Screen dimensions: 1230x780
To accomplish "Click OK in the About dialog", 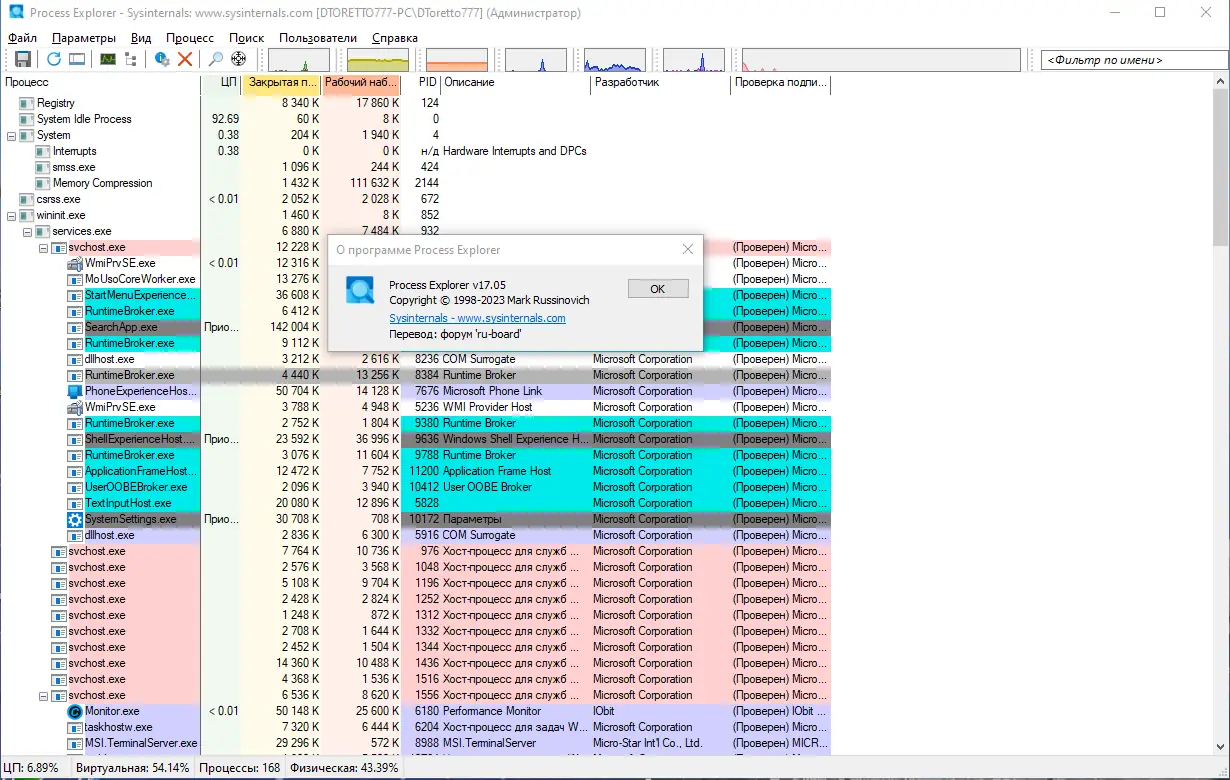I will coord(658,288).
